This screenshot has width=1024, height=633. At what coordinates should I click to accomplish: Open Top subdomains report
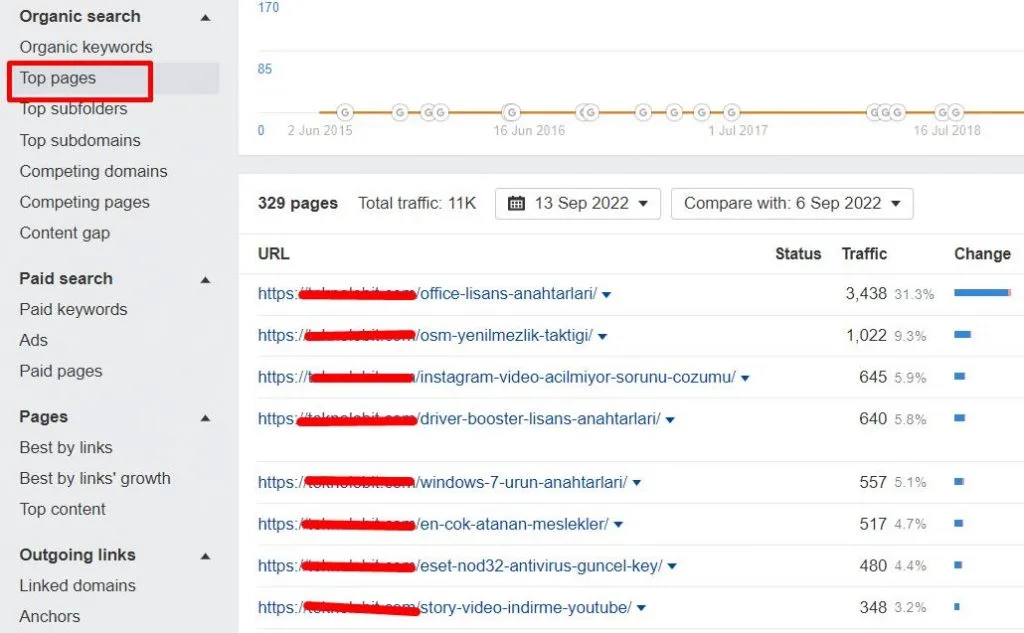tap(80, 140)
